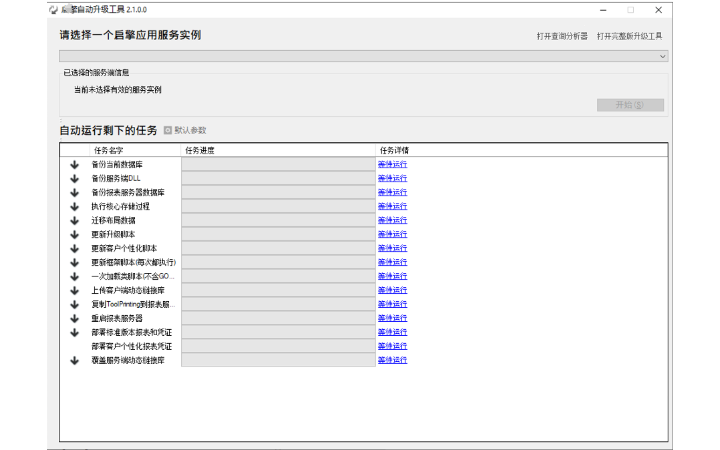Click the arrow icon beside 覆盖服务端动态链接库

(74, 361)
